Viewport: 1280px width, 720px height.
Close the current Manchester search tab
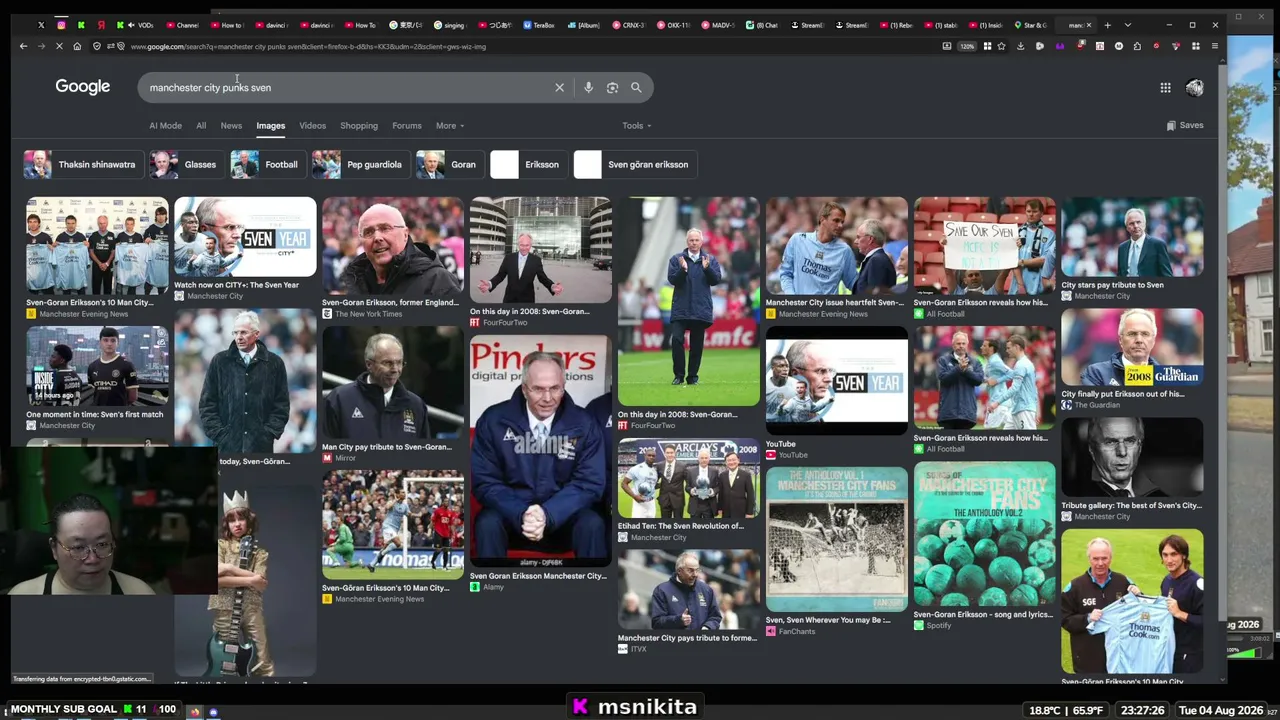pyautogui.click(x=1090, y=25)
